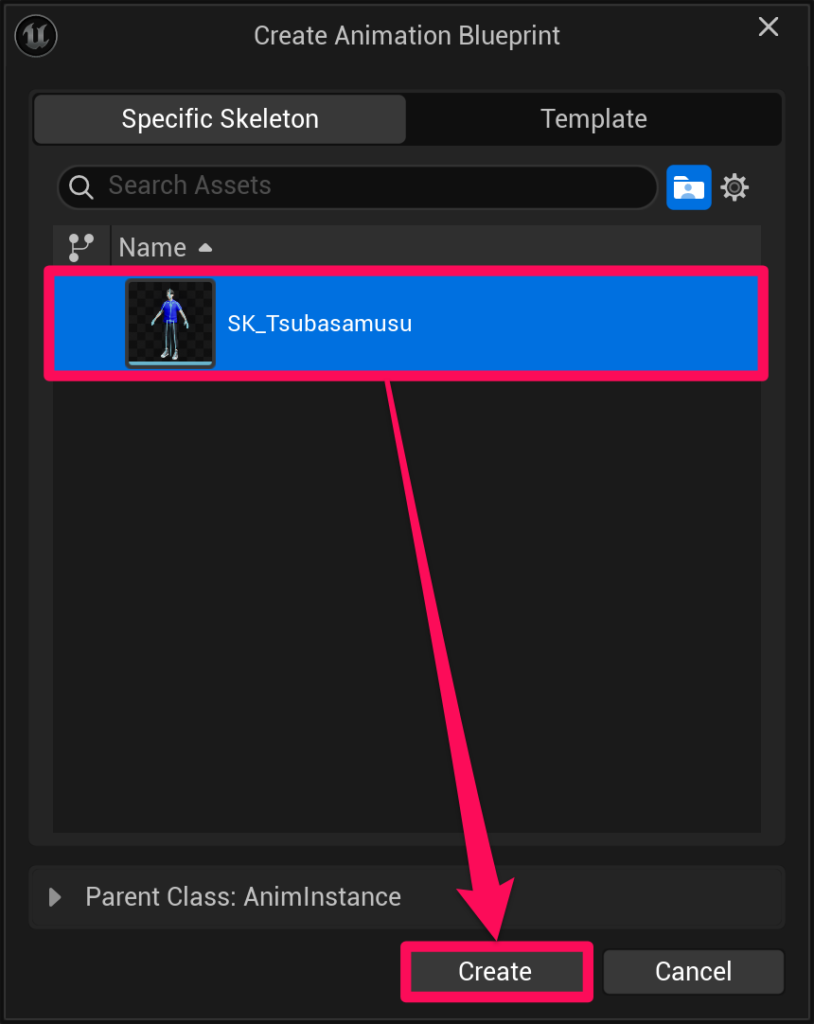This screenshot has height=1024, width=814.
Task: Toggle the blue folder filter icon
Action: point(689,187)
